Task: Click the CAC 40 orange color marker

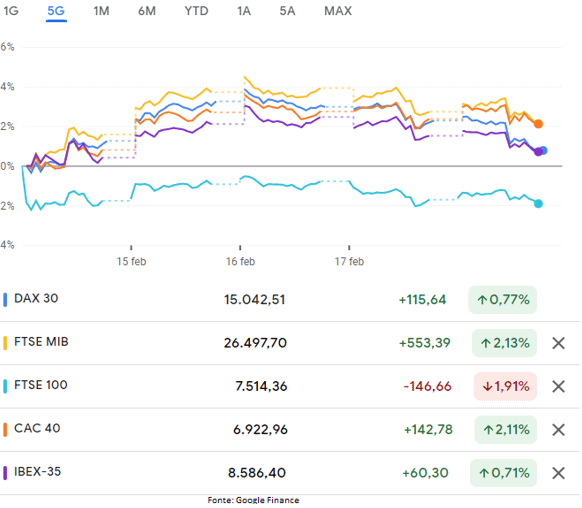Action: (x=5, y=430)
